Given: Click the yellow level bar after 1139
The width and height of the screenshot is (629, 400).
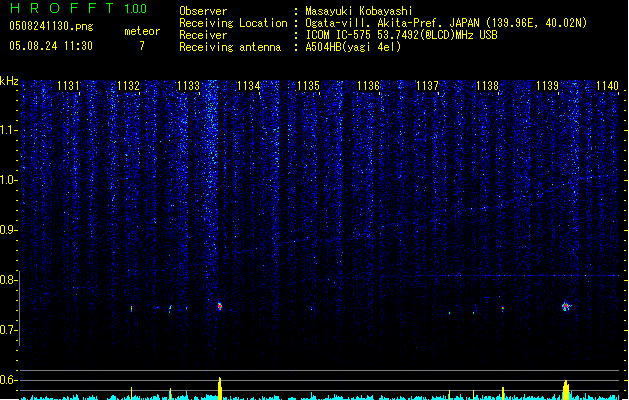Looking at the screenshot, I should point(566,390).
